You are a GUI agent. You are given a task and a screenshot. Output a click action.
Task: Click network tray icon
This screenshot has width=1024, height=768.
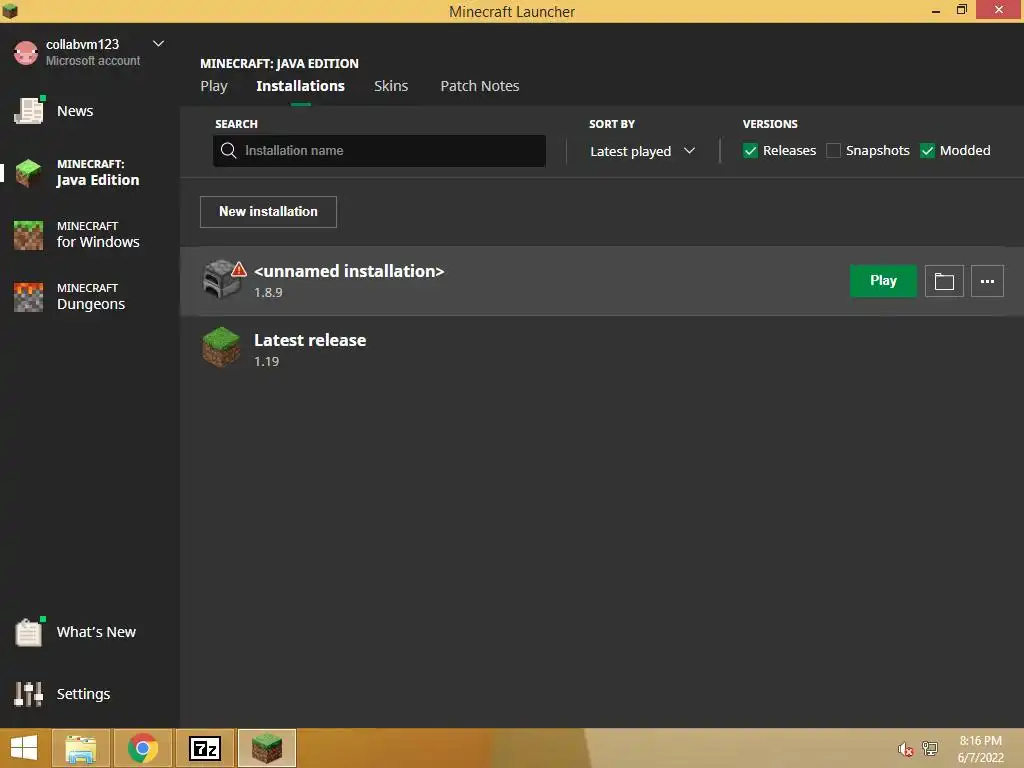pyautogui.click(x=930, y=749)
